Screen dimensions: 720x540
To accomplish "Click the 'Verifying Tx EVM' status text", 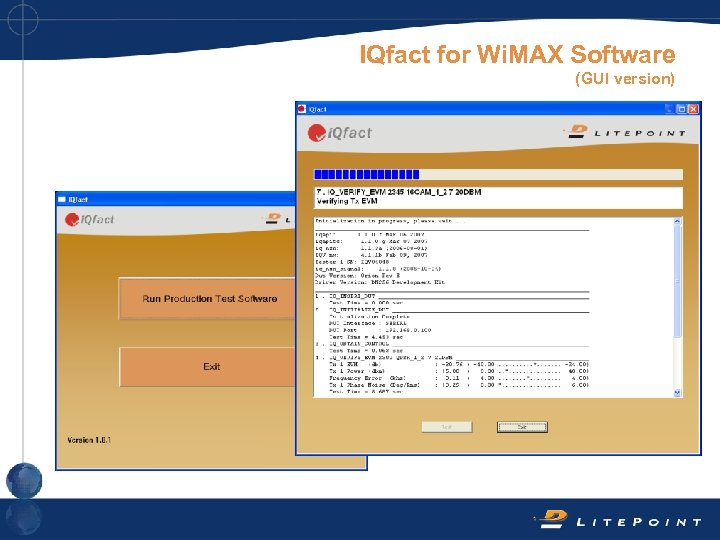I will pyautogui.click(x=347, y=201).
